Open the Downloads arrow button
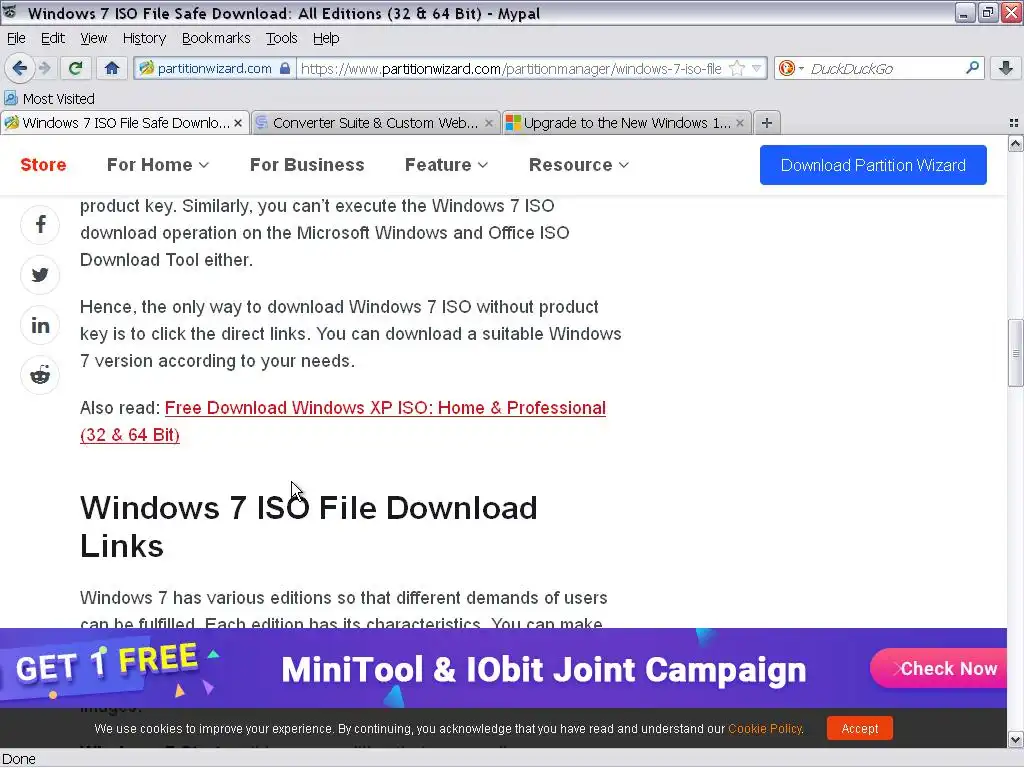Viewport: 1024px width, 768px height. pyautogui.click(x=1006, y=68)
